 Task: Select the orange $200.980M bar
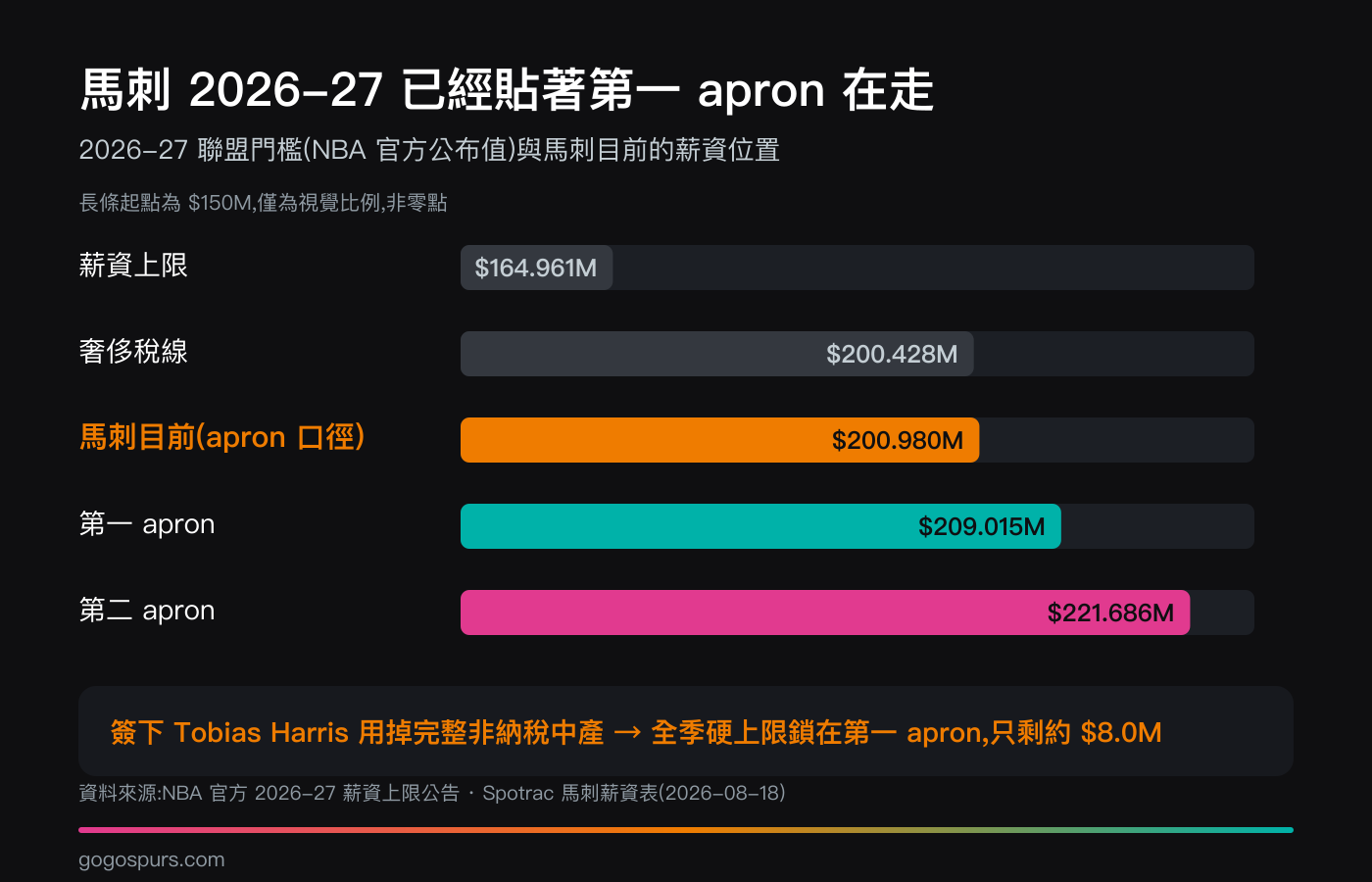719,440
